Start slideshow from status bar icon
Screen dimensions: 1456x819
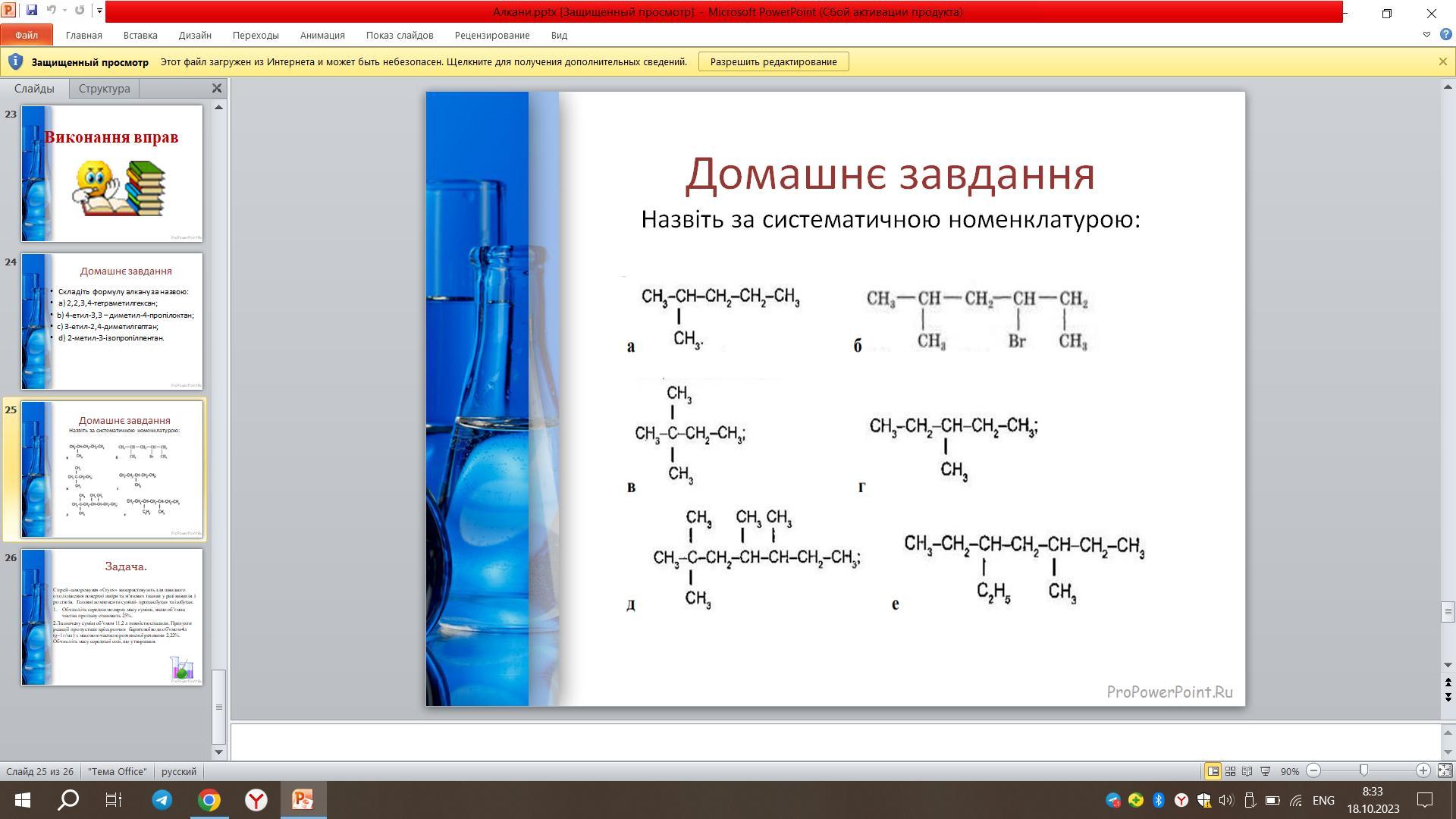pos(1265,771)
